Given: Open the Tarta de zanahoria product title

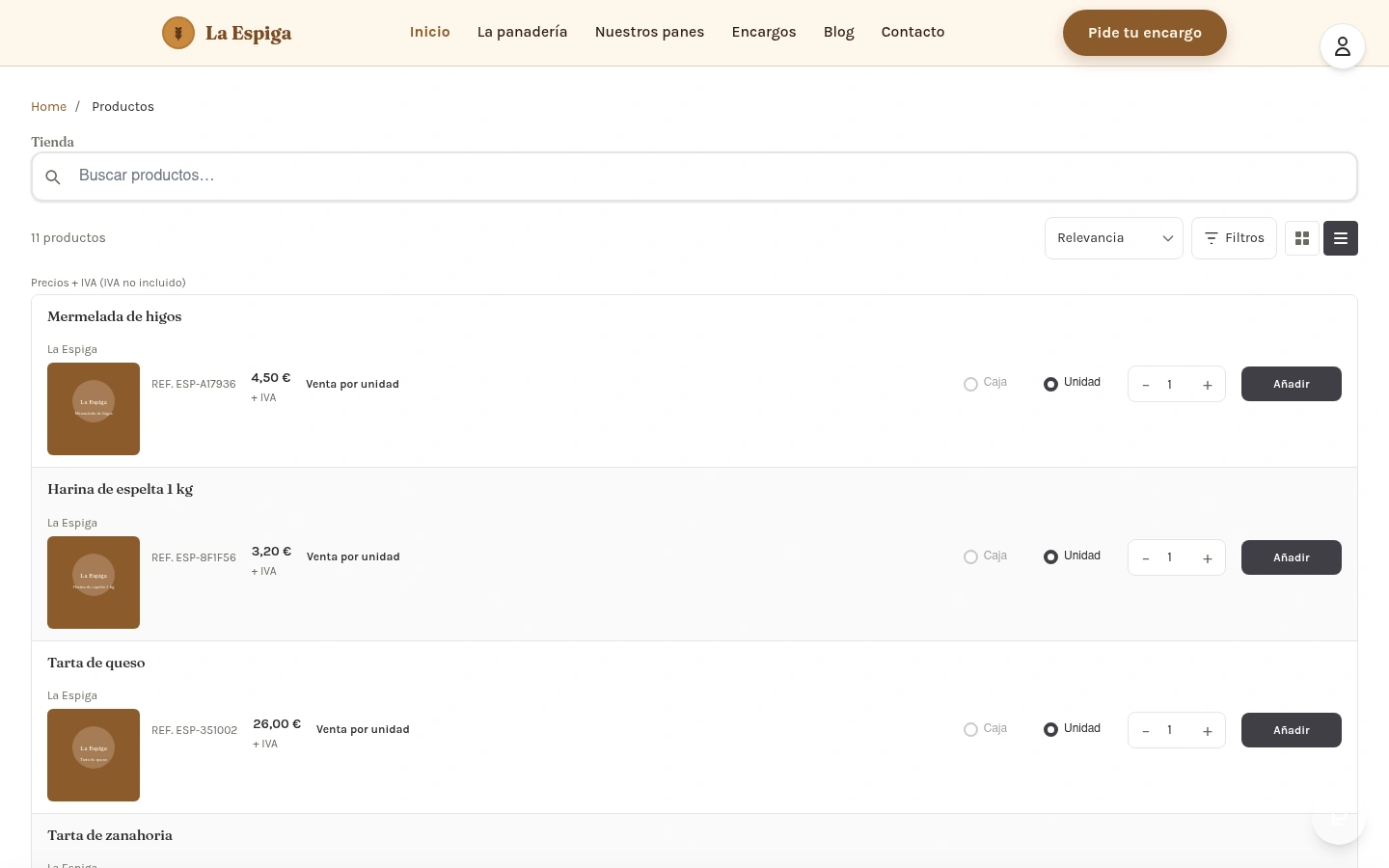Looking at the screenshot, I should (110, 835).
